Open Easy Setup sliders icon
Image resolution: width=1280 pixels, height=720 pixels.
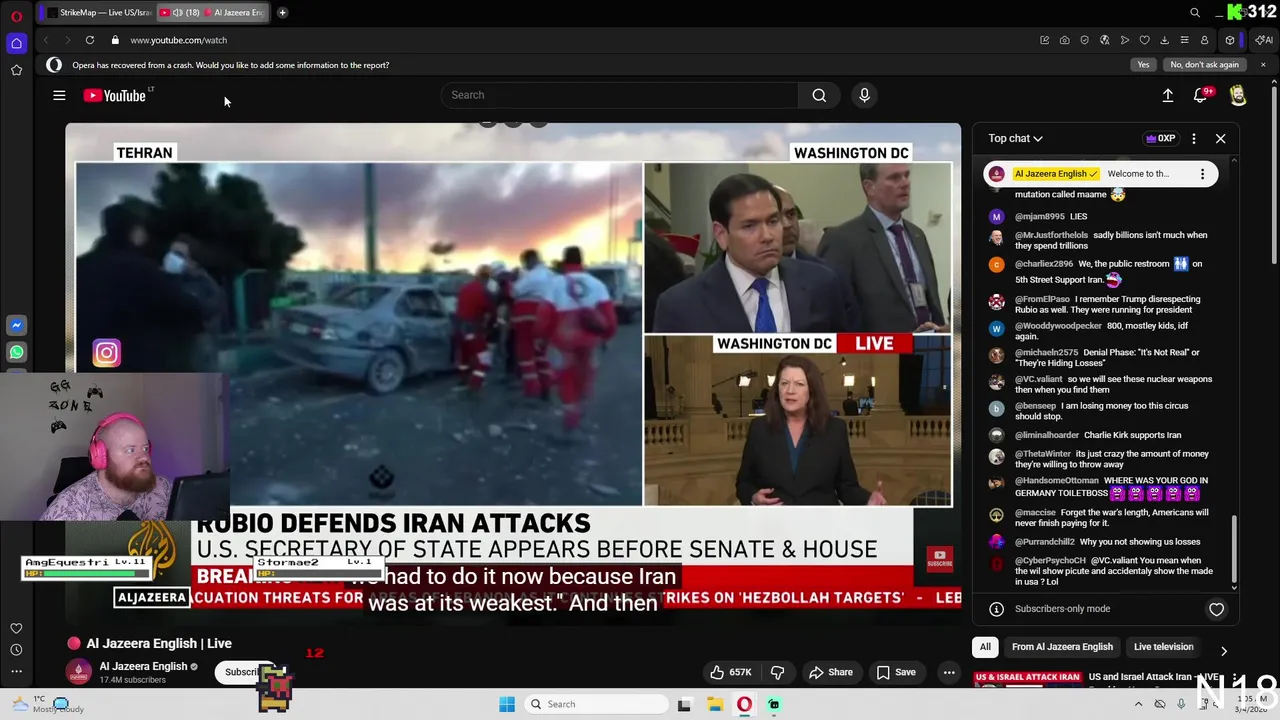click(1184, 40)
